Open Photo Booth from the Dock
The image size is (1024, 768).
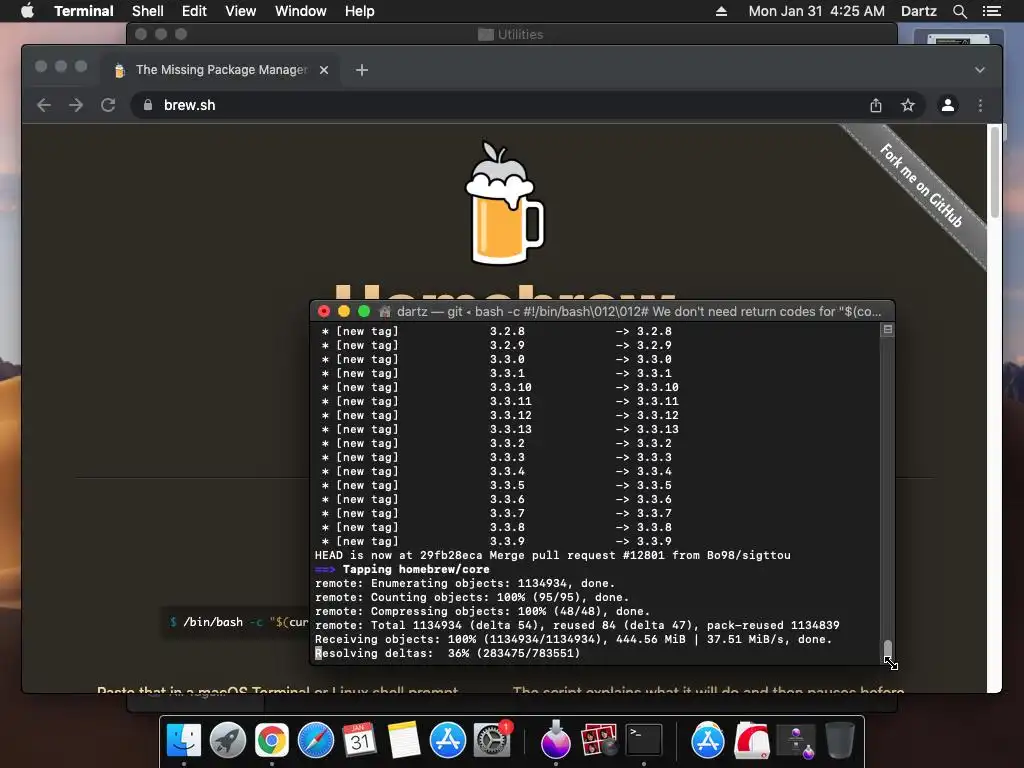click(x=599, y=740)
